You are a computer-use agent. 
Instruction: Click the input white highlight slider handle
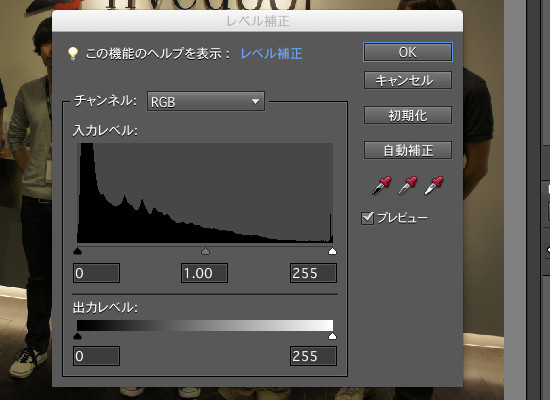click(x=332, y=251)
